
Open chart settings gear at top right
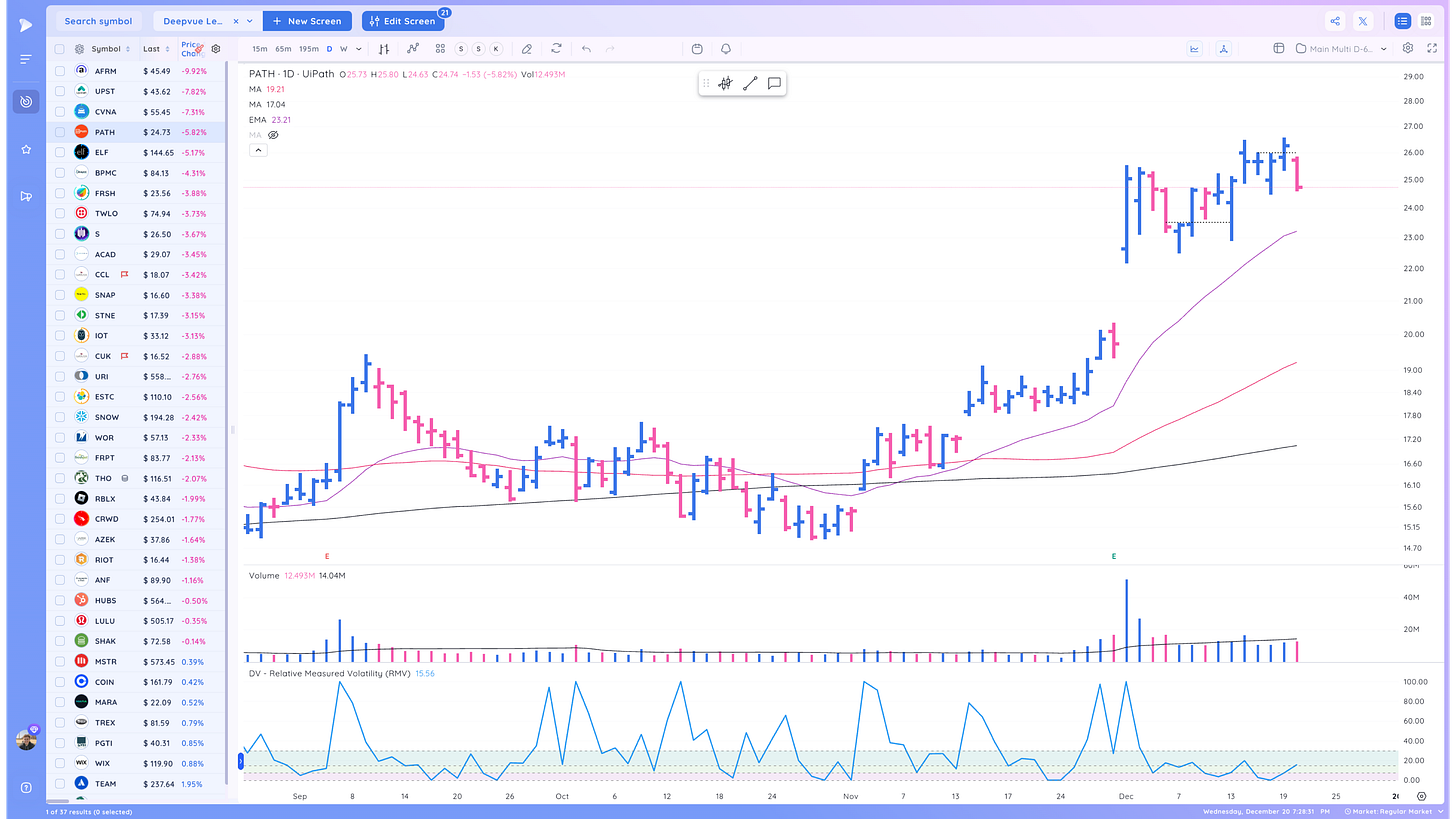click(x=1408, y=48)
